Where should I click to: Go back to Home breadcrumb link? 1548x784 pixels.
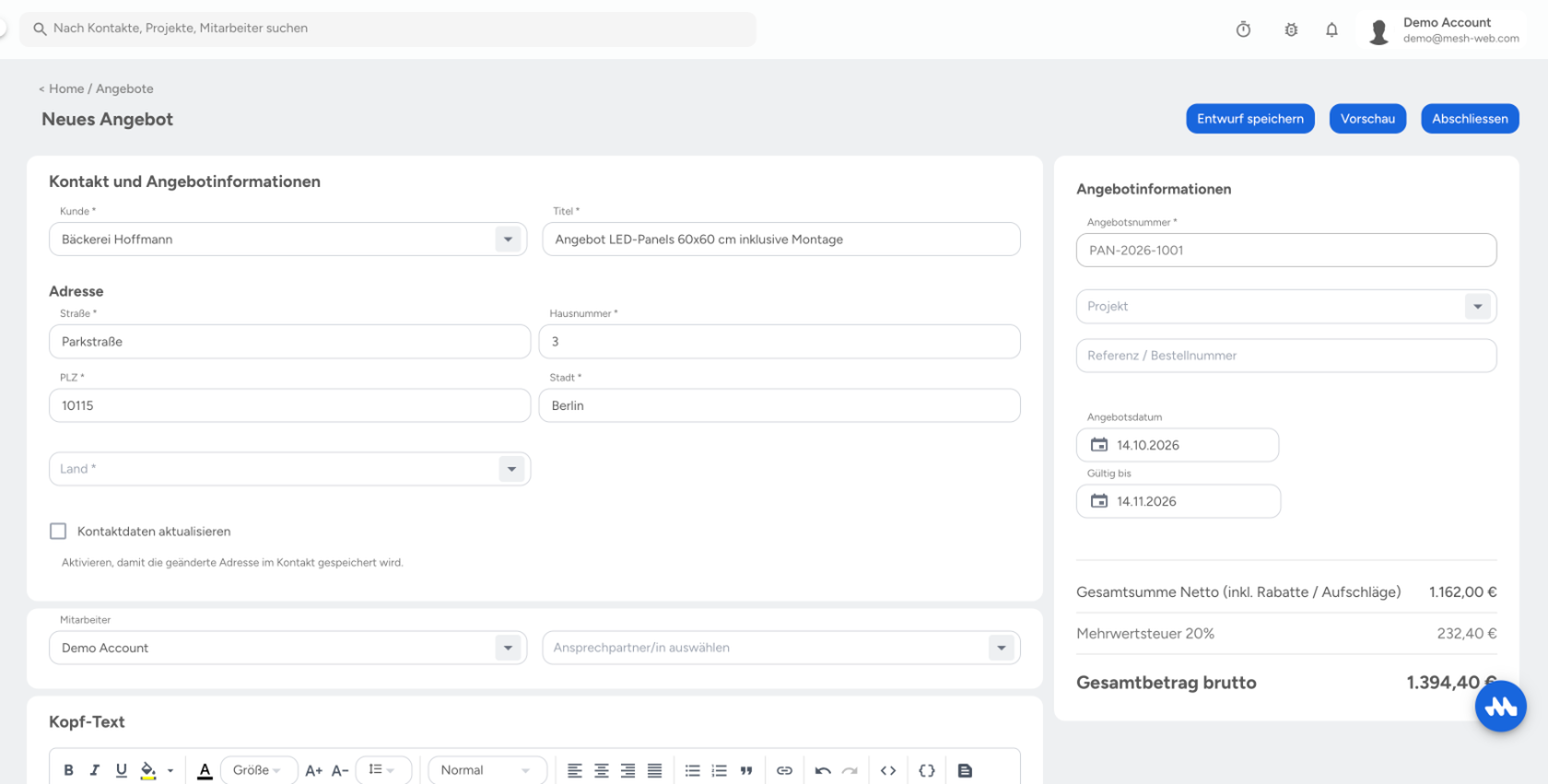click(x=65, y=88)
